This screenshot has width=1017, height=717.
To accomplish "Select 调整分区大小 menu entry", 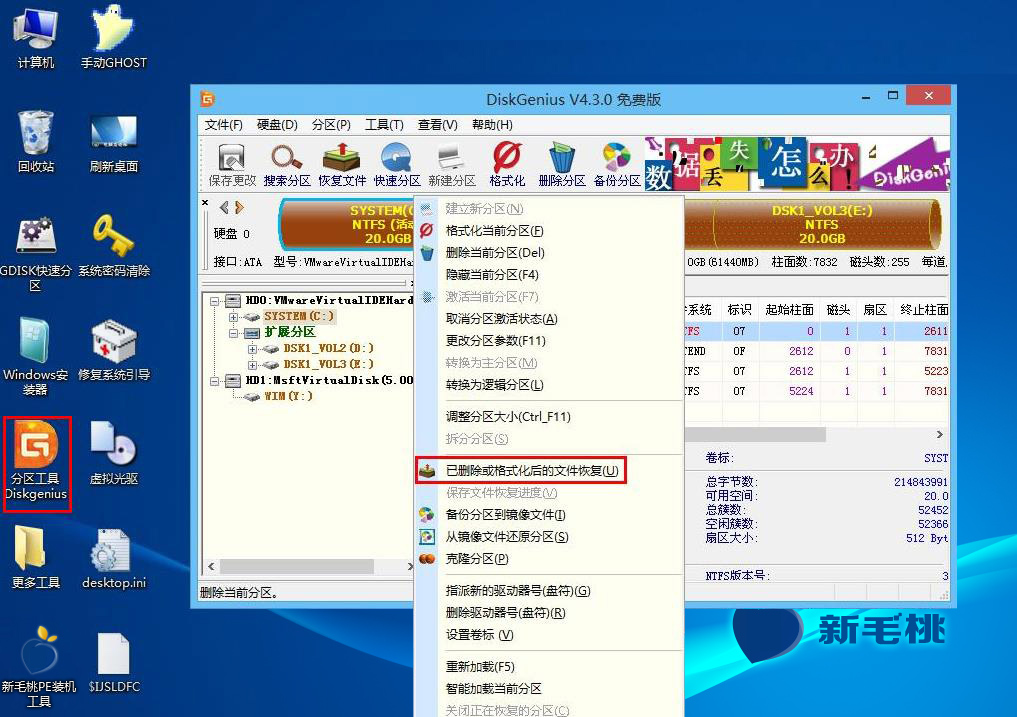I will 508,417.
